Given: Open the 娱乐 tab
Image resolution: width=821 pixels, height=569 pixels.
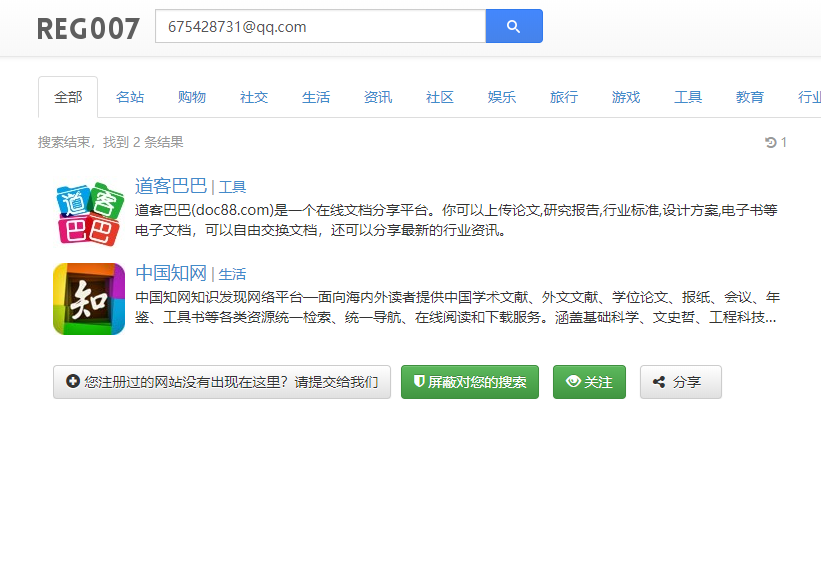Looking at the screenshot, I should coord(502,97).
